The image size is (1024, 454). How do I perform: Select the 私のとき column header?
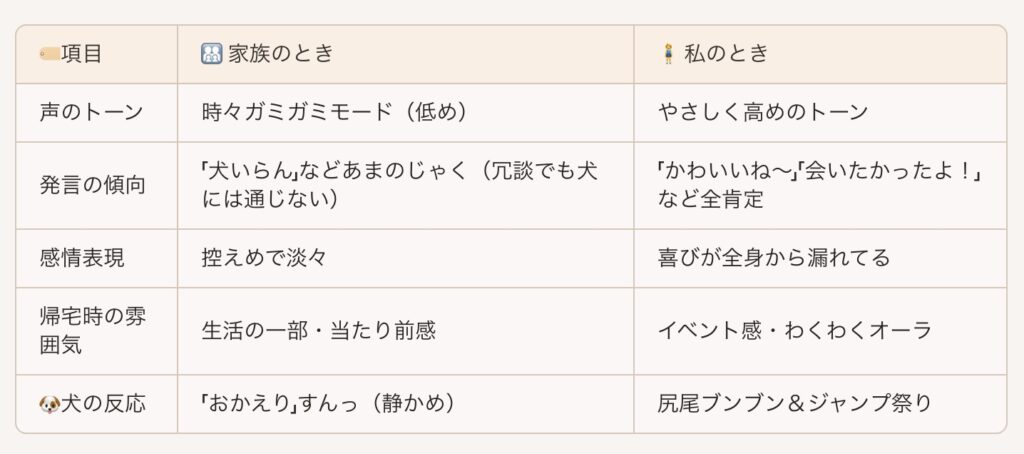(820, 54)
